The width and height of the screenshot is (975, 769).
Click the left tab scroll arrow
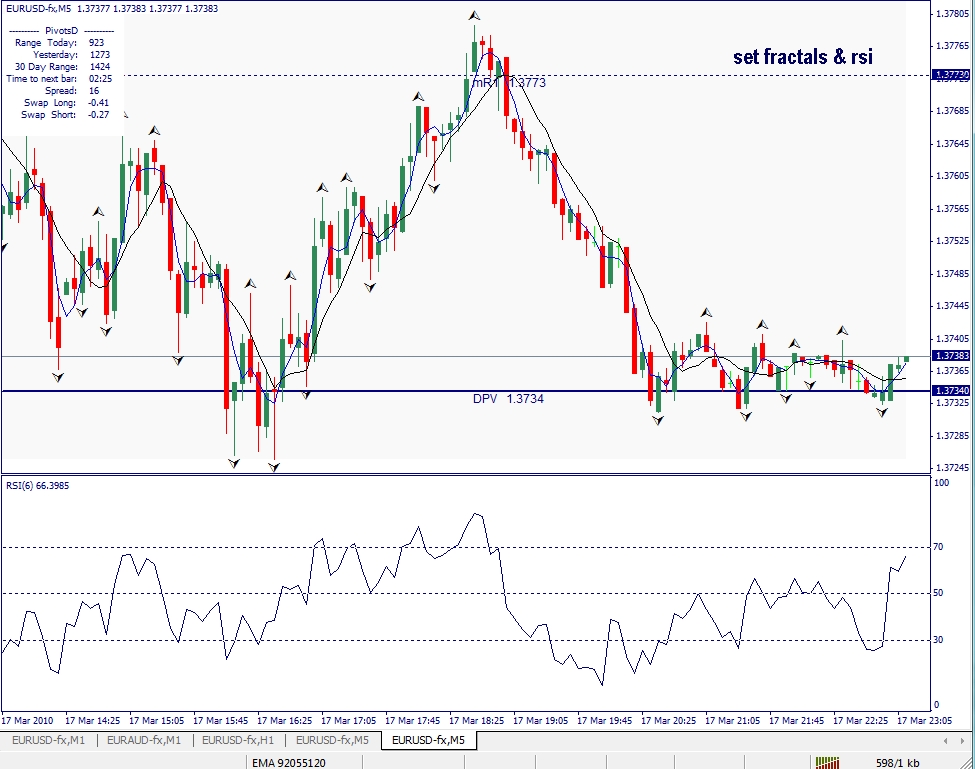point(945,740)
